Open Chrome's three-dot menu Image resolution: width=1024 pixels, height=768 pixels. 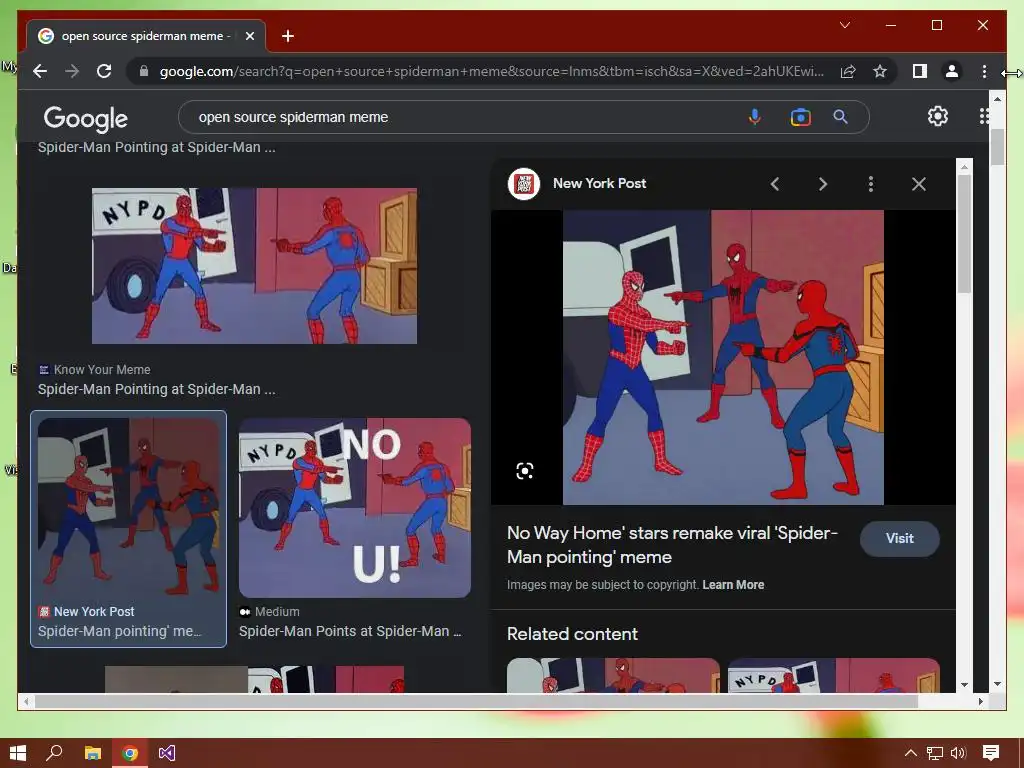coord(984,71)
